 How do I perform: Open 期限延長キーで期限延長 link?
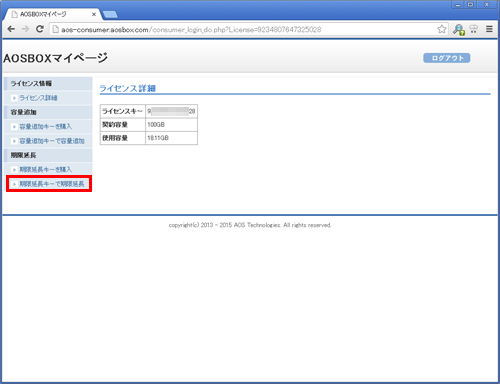[x=52, y=184]
